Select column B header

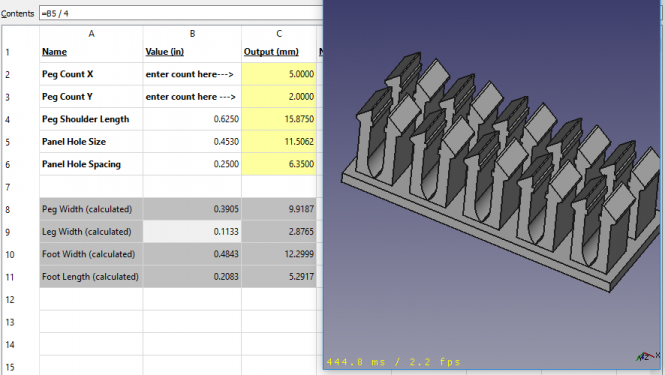pos(192,34)
